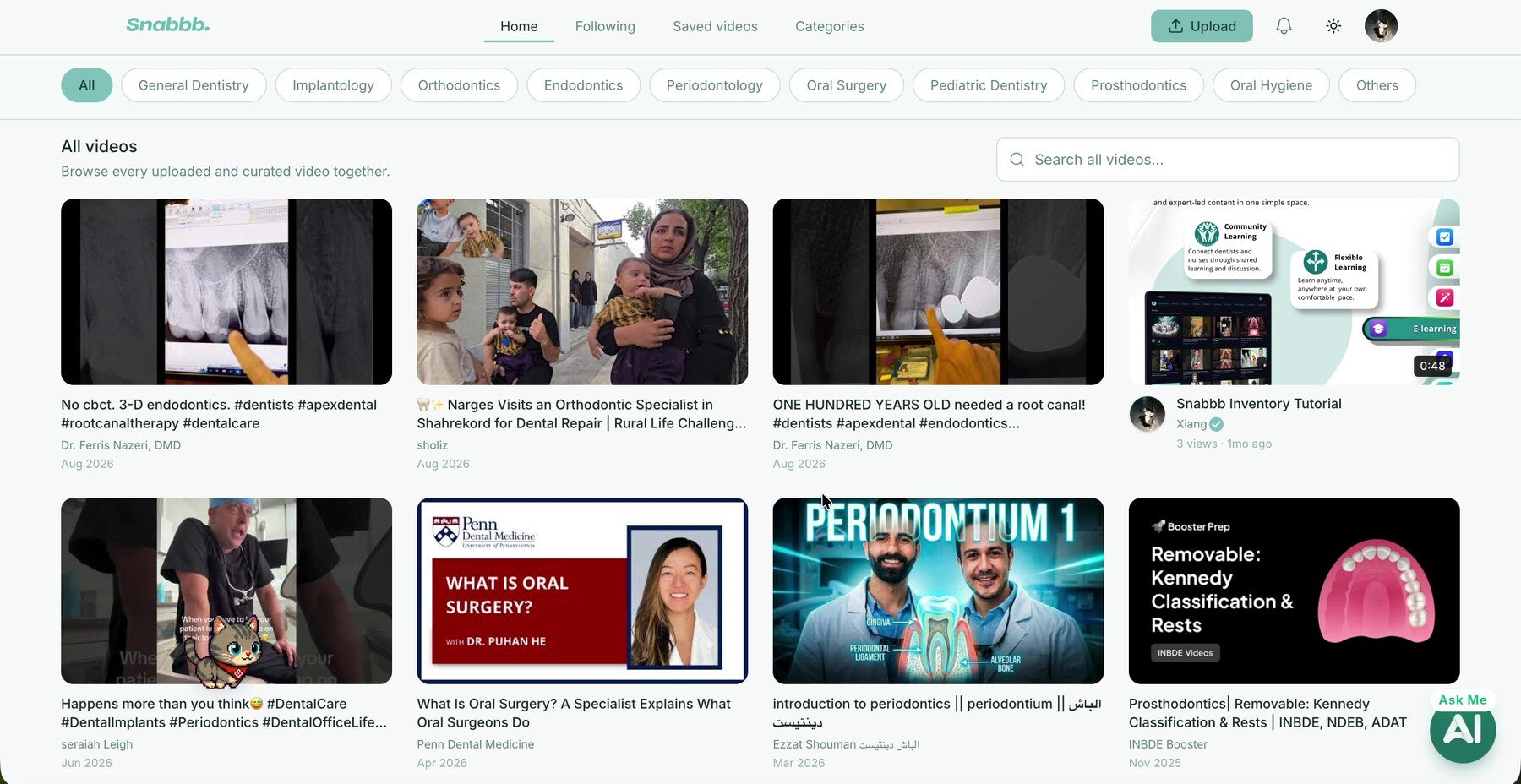Open the Happens more than you think thumbnail
Image resolution: width=1521 pixels, height=784 pixels.
(226, 591)
